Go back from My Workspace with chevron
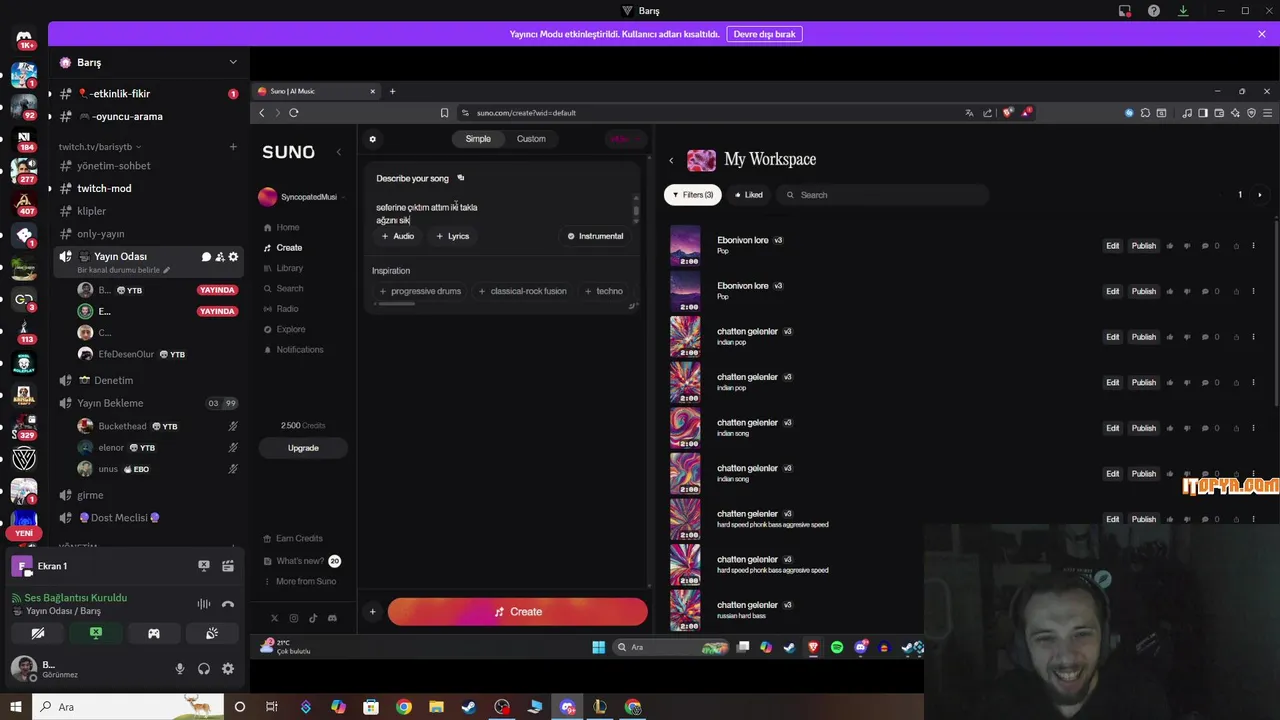The image size is (1280, 720). coord(671,160)
